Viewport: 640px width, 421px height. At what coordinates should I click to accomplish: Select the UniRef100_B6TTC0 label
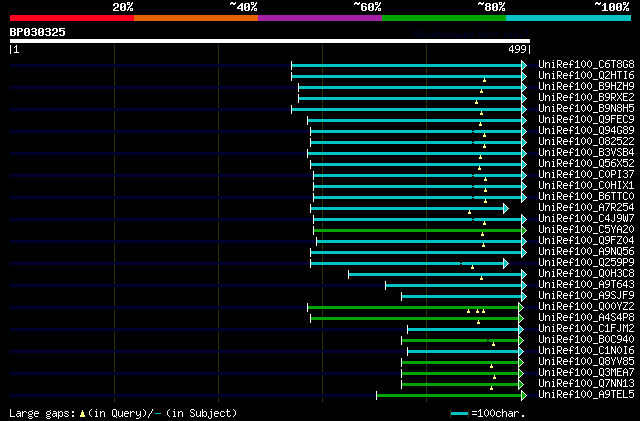[586, 197]
